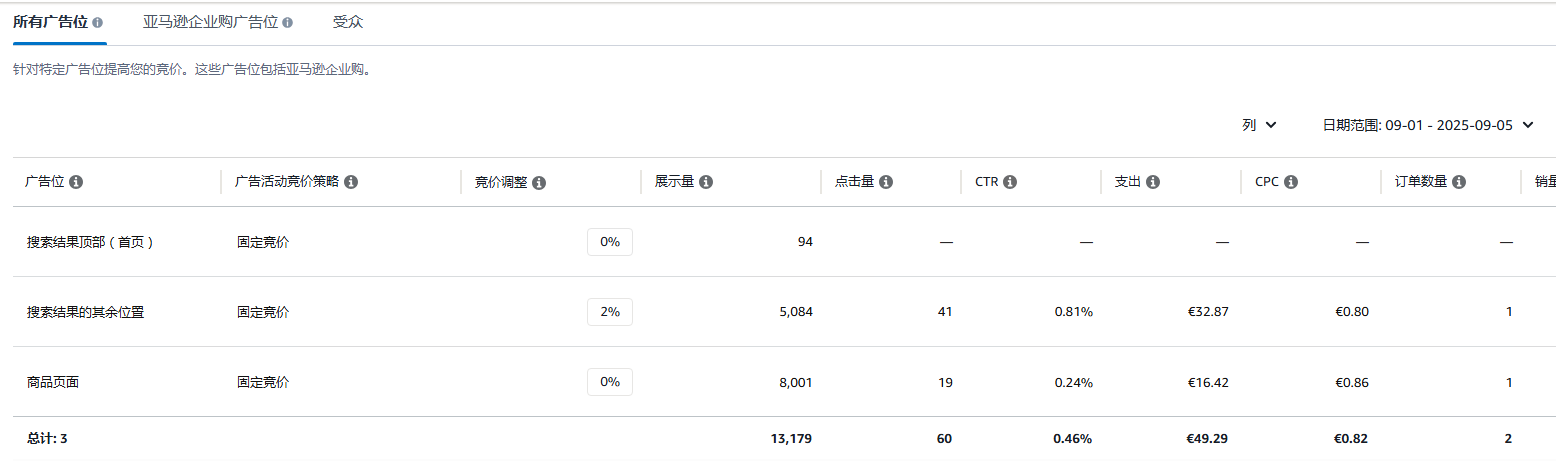
Task: Click the 搜索结果的其余位置 placement row
Action: click(778, 312)
